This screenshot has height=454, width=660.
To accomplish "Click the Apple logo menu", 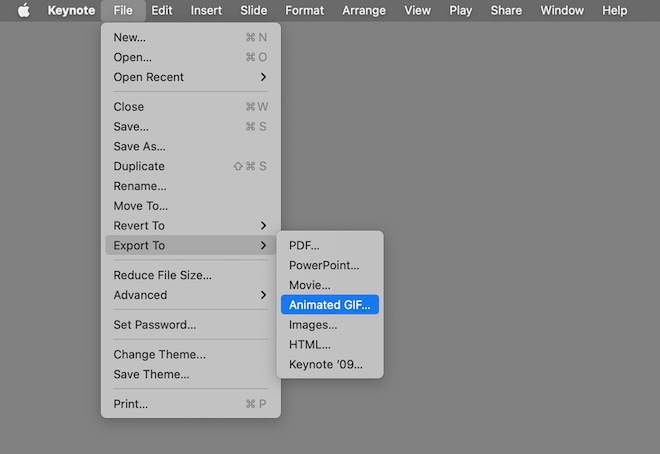I will (24, 11).
